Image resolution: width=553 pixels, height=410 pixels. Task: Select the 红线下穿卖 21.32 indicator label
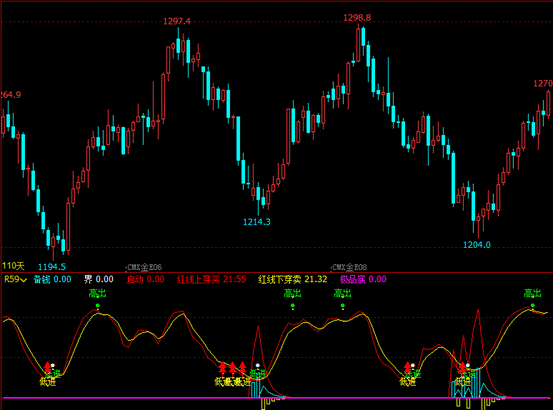(x=293, y=280)
